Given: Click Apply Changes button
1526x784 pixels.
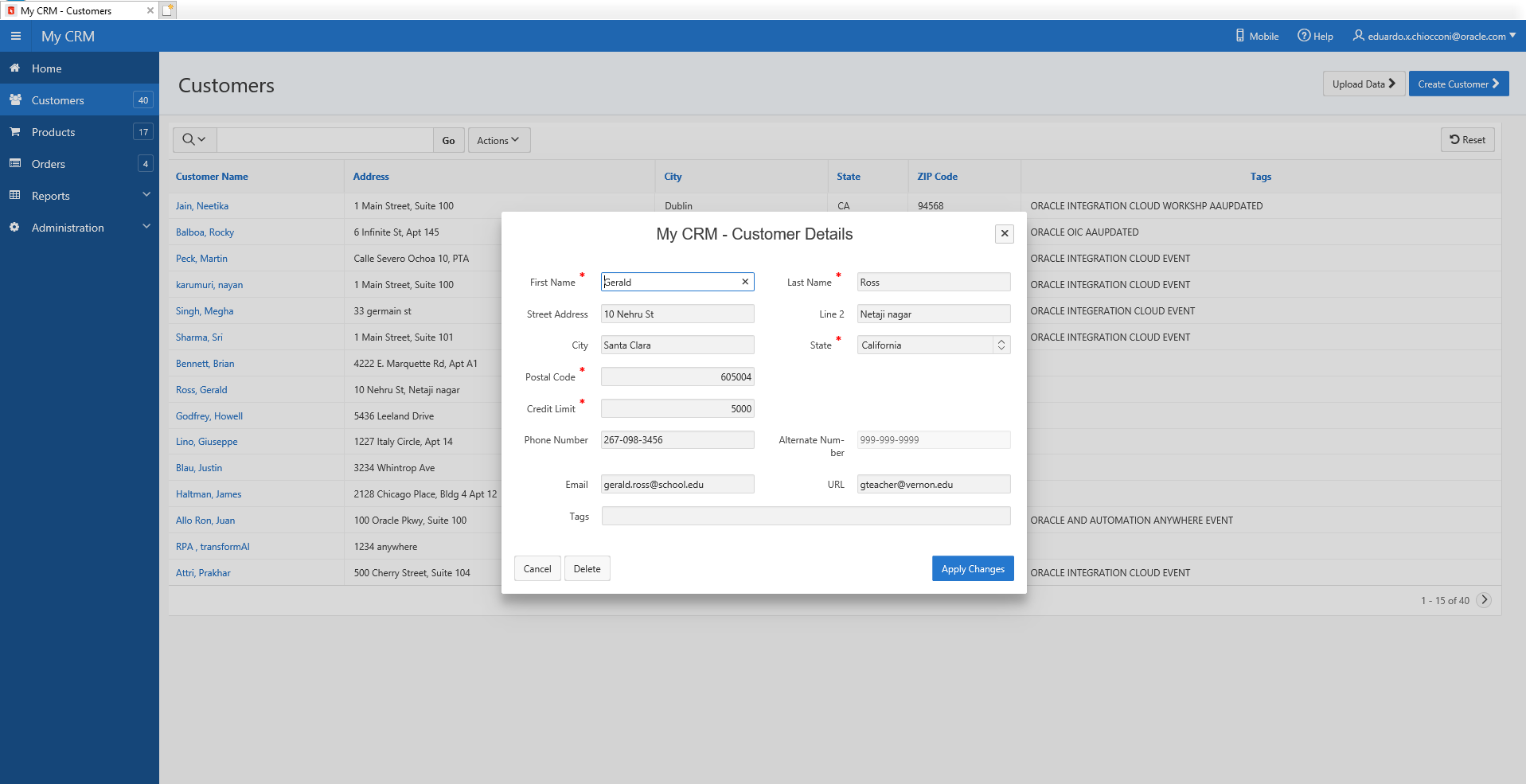Looking at the screenshot, I should [x=972, y=568].
